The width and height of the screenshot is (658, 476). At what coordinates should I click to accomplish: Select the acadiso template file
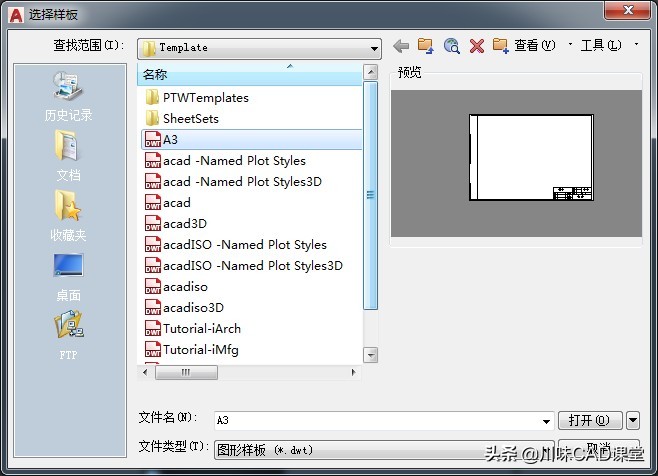click(176, 287)
